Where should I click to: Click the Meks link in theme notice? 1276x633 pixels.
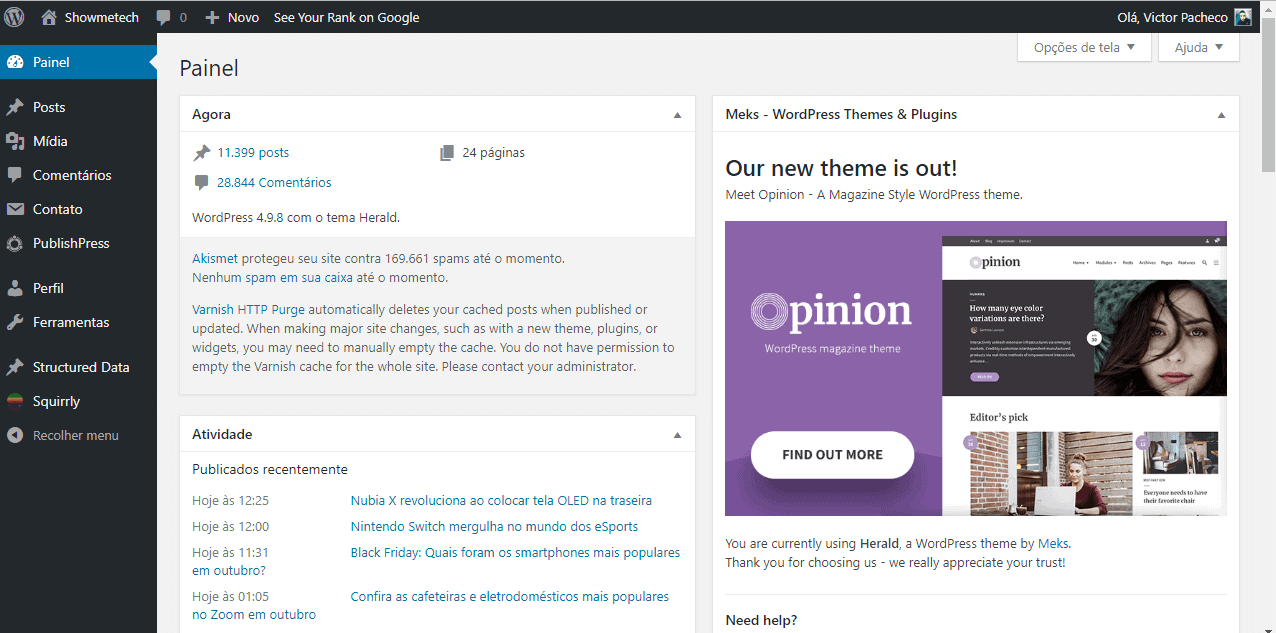pos(1053,544)
